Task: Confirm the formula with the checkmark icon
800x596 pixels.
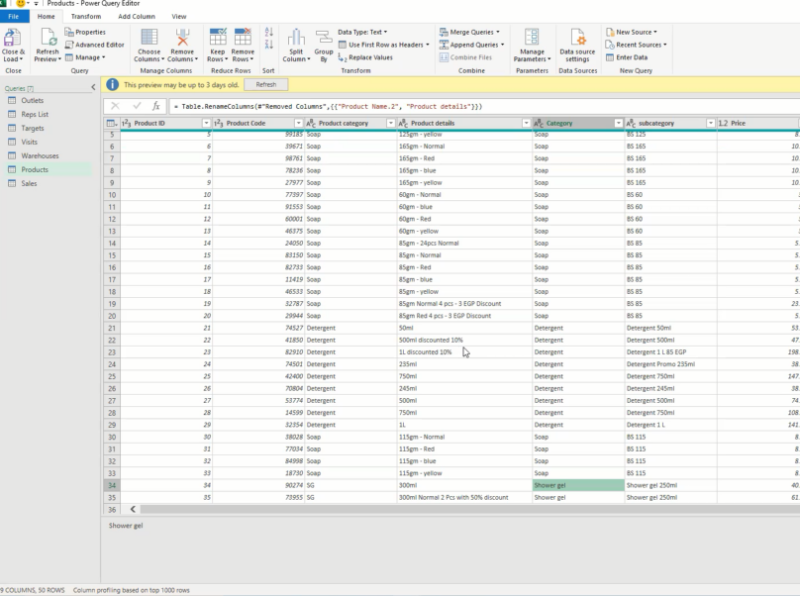Action: [136, 106]
